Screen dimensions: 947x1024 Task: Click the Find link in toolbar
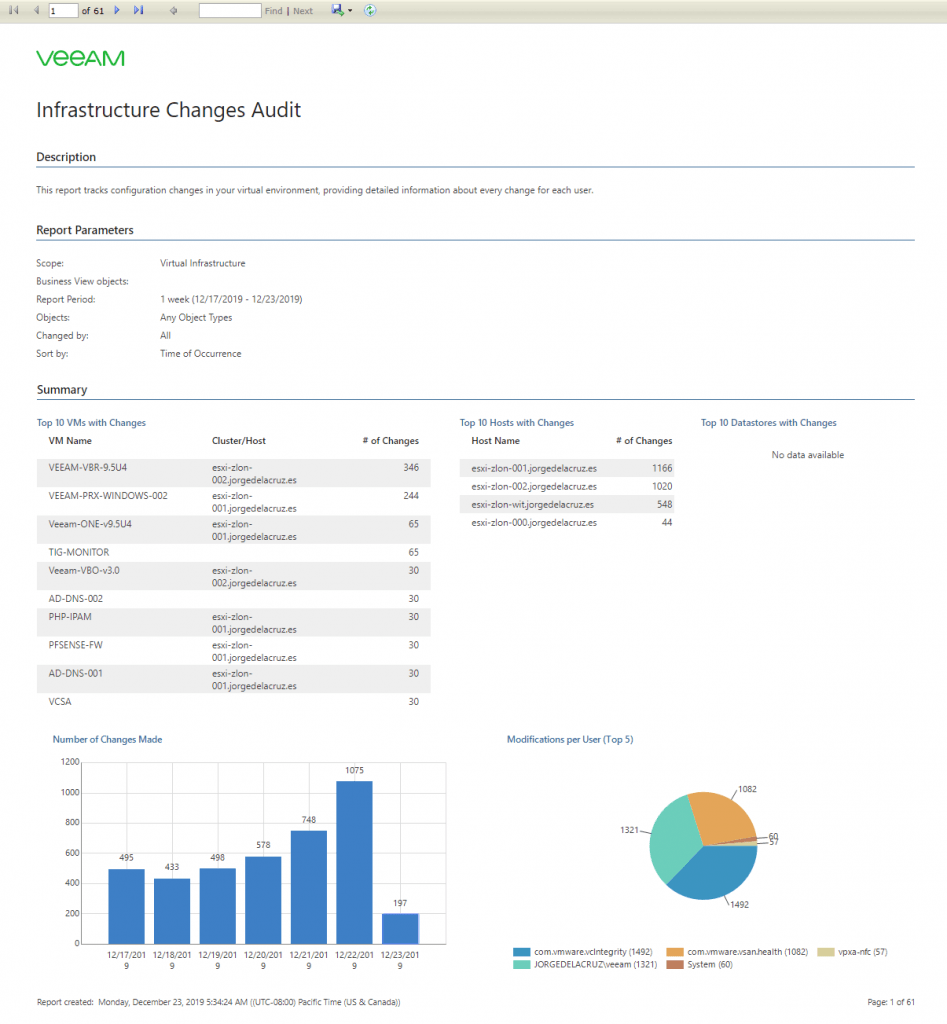click(274, 11)
